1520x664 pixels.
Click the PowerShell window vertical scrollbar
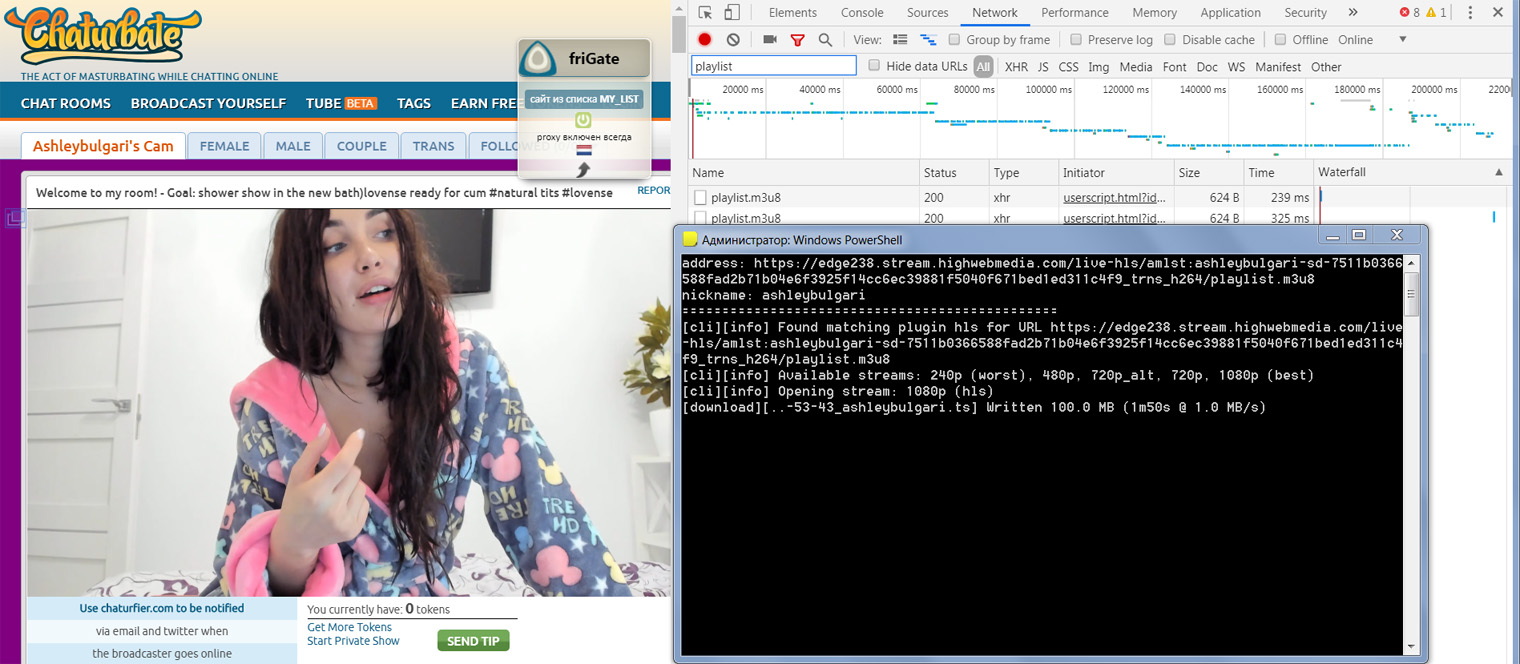1411,450
